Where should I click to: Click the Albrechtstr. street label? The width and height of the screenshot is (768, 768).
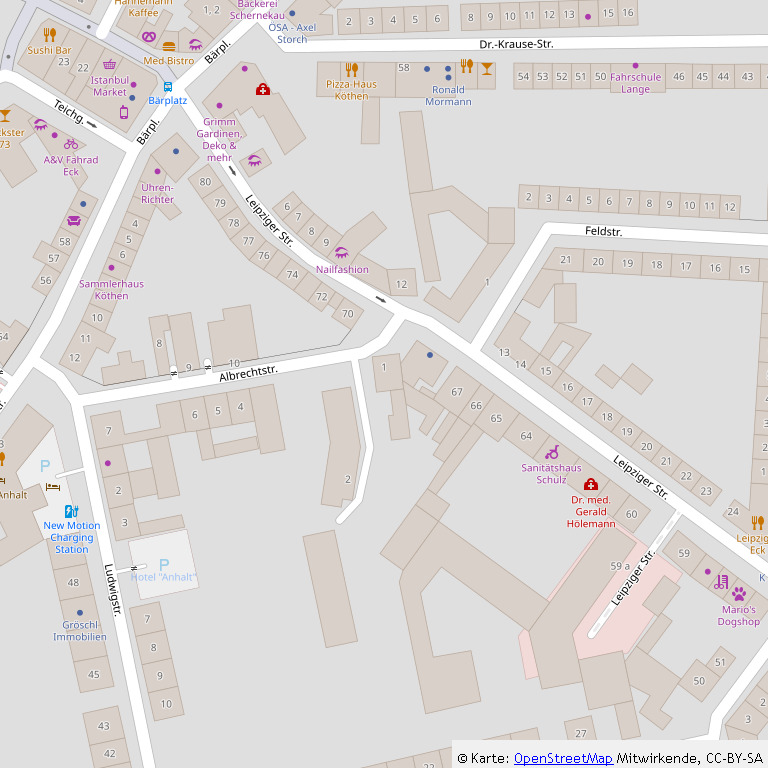coord(248,373)
